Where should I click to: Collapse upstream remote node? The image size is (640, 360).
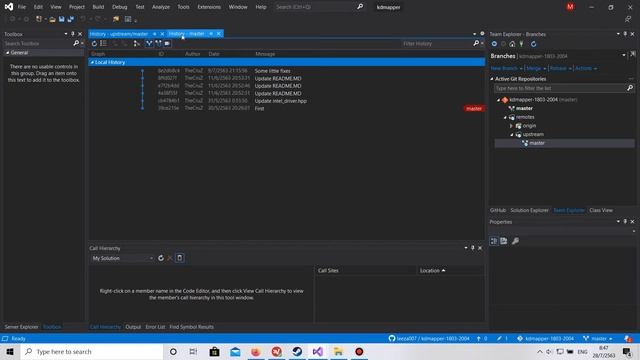pyautogui.click(x=511, y=135)
